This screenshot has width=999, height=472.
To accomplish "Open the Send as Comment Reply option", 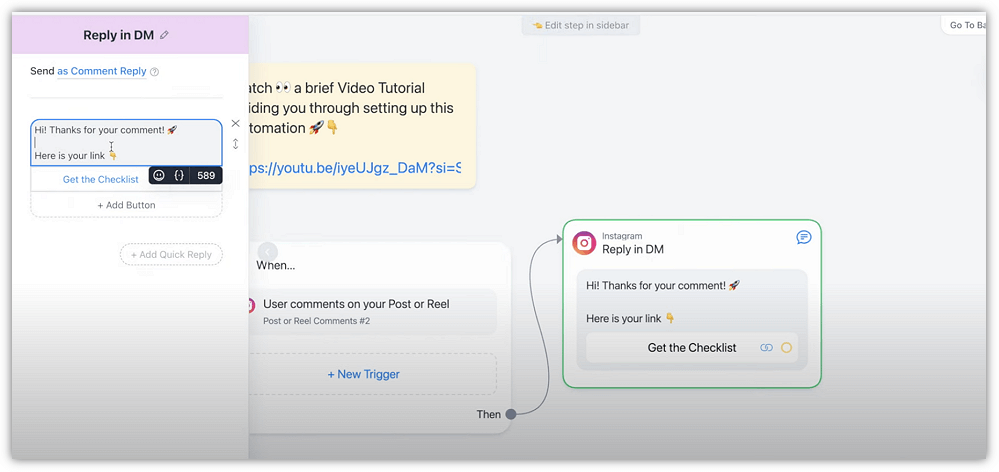I will pyautogui.click(x=102, y=71).
